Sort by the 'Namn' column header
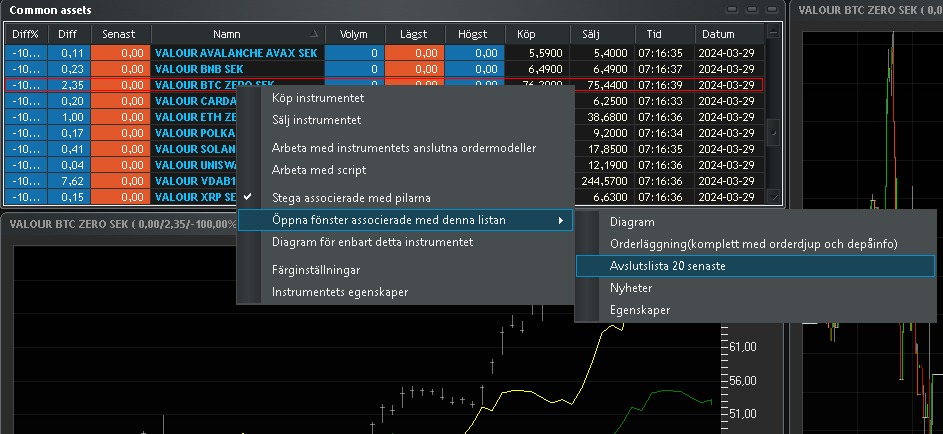The height and width of the screenshot is (434, 943). (238, 34)
